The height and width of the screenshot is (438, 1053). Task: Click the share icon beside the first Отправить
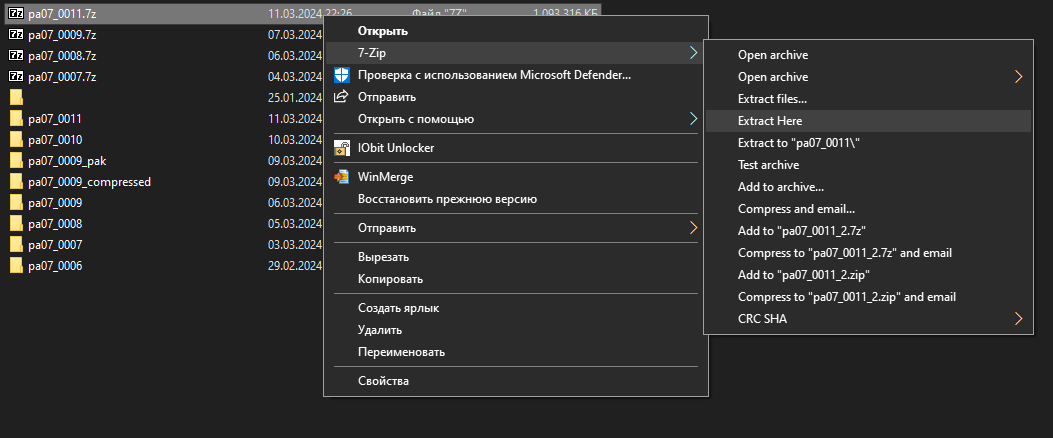point(342,97)
